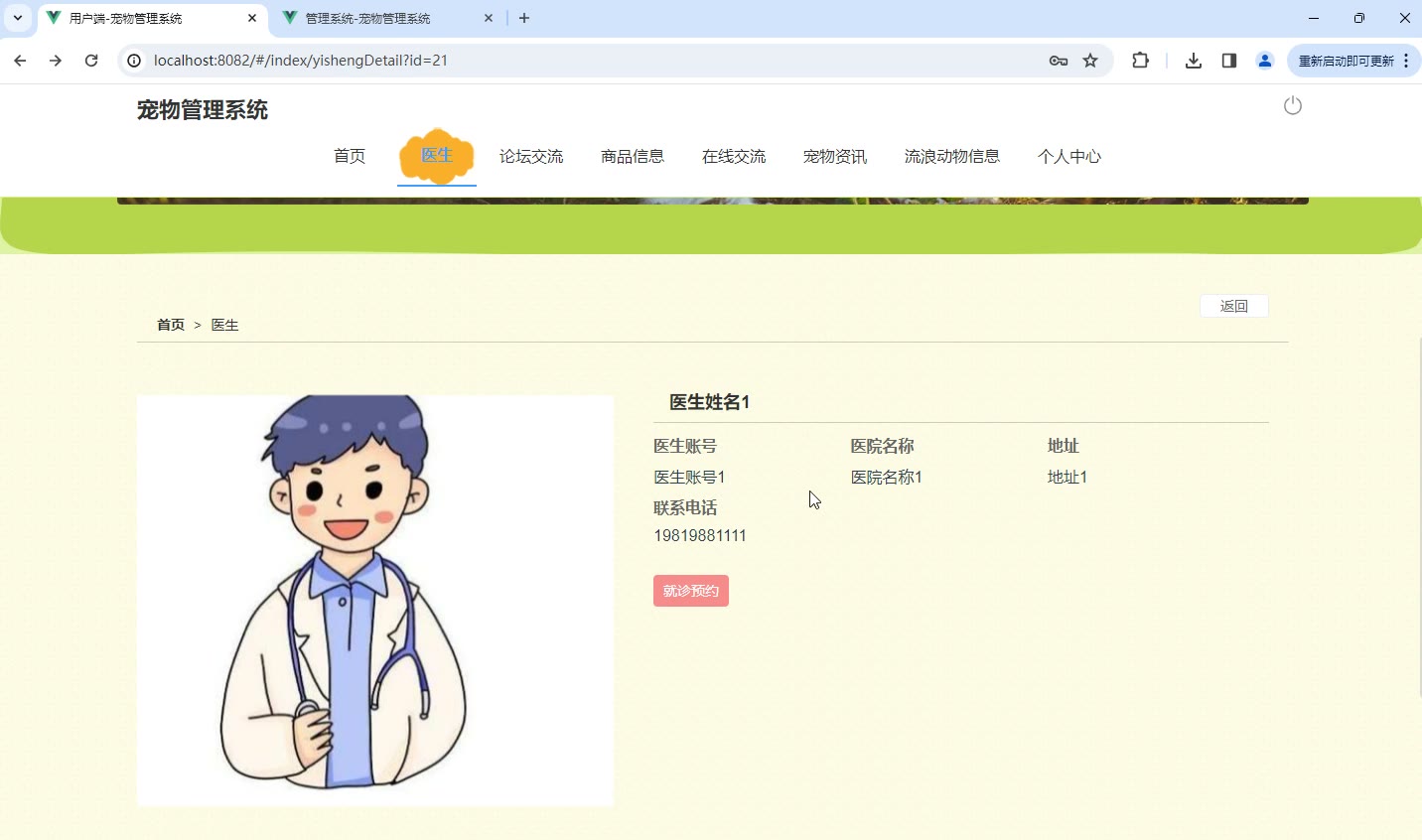Image resolution: width=1422 pixels, height=840 pixels.
Task: Click the page vertical scrollbar
Action: [1419, 516]
